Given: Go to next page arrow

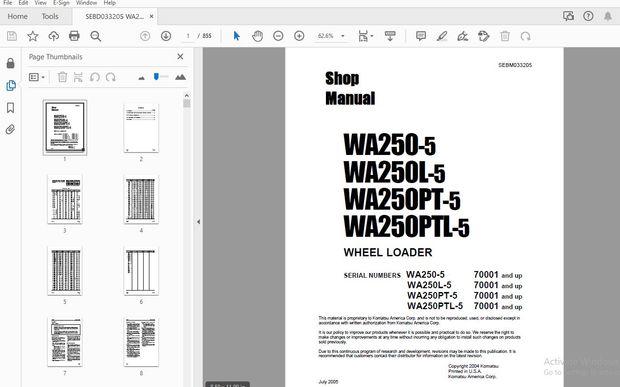Looking at the screenshot, I should (x=166, y=36).
